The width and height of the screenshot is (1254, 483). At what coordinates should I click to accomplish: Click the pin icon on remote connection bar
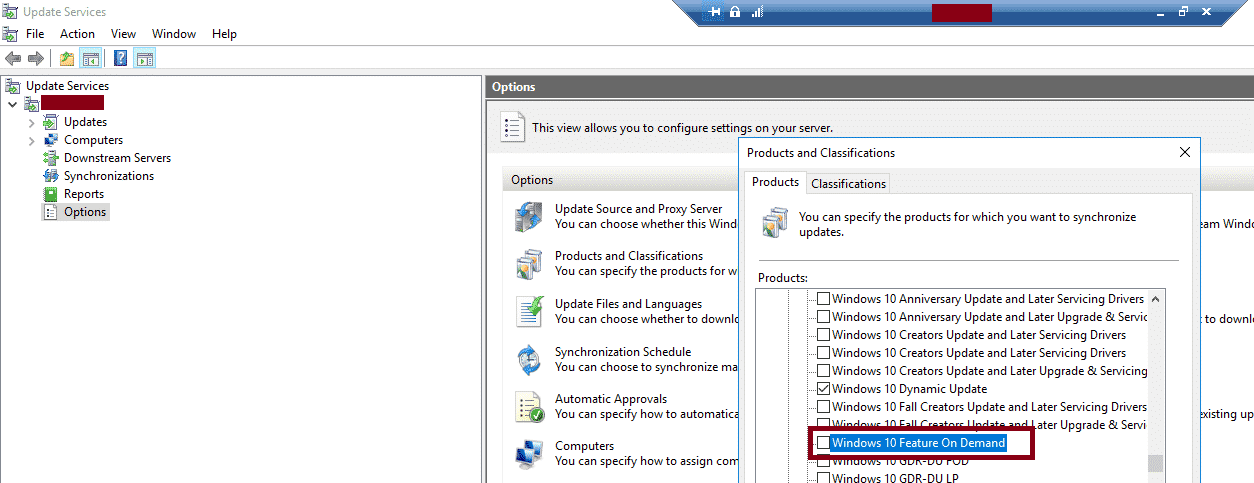pos(715,12)
